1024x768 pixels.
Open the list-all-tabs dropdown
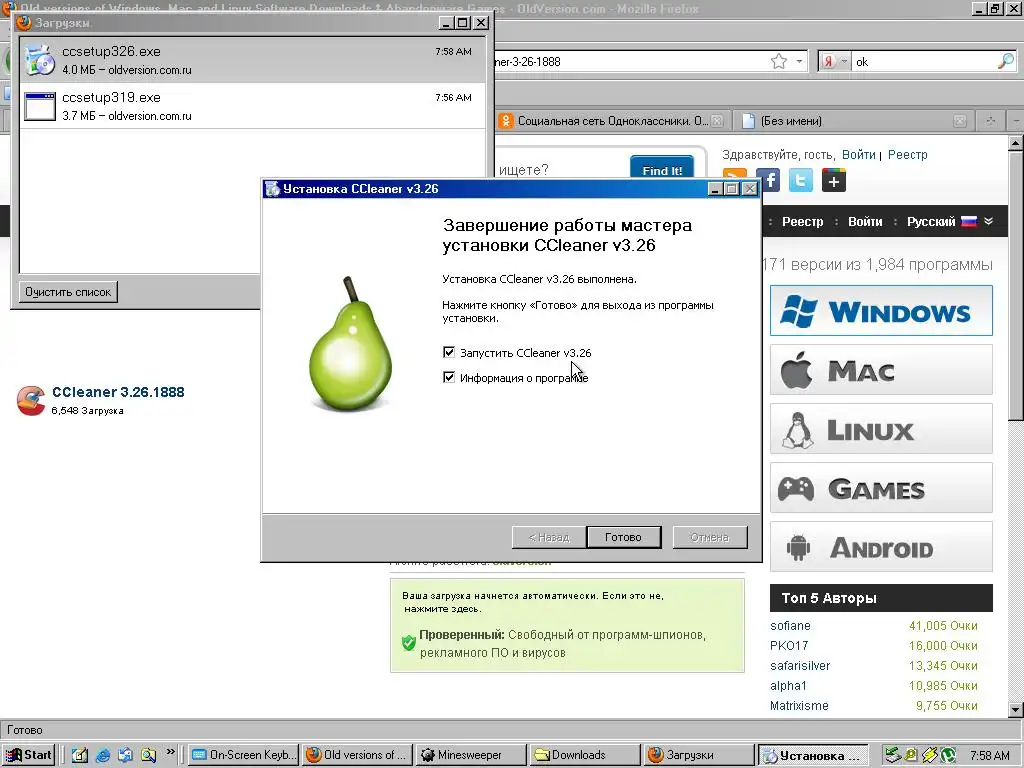(1016, 121)
